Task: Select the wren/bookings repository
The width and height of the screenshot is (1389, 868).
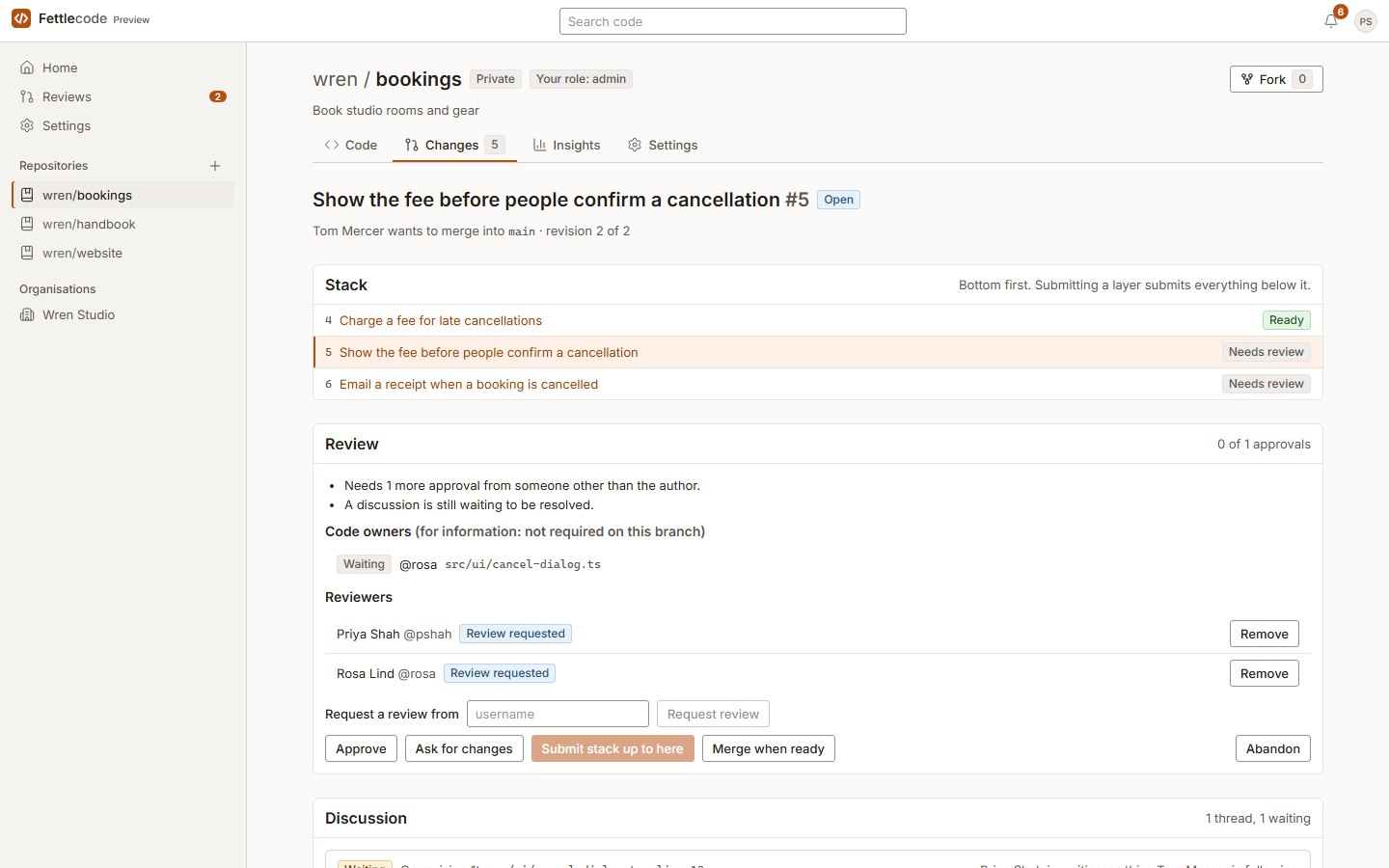Action: tap(123, 195)
